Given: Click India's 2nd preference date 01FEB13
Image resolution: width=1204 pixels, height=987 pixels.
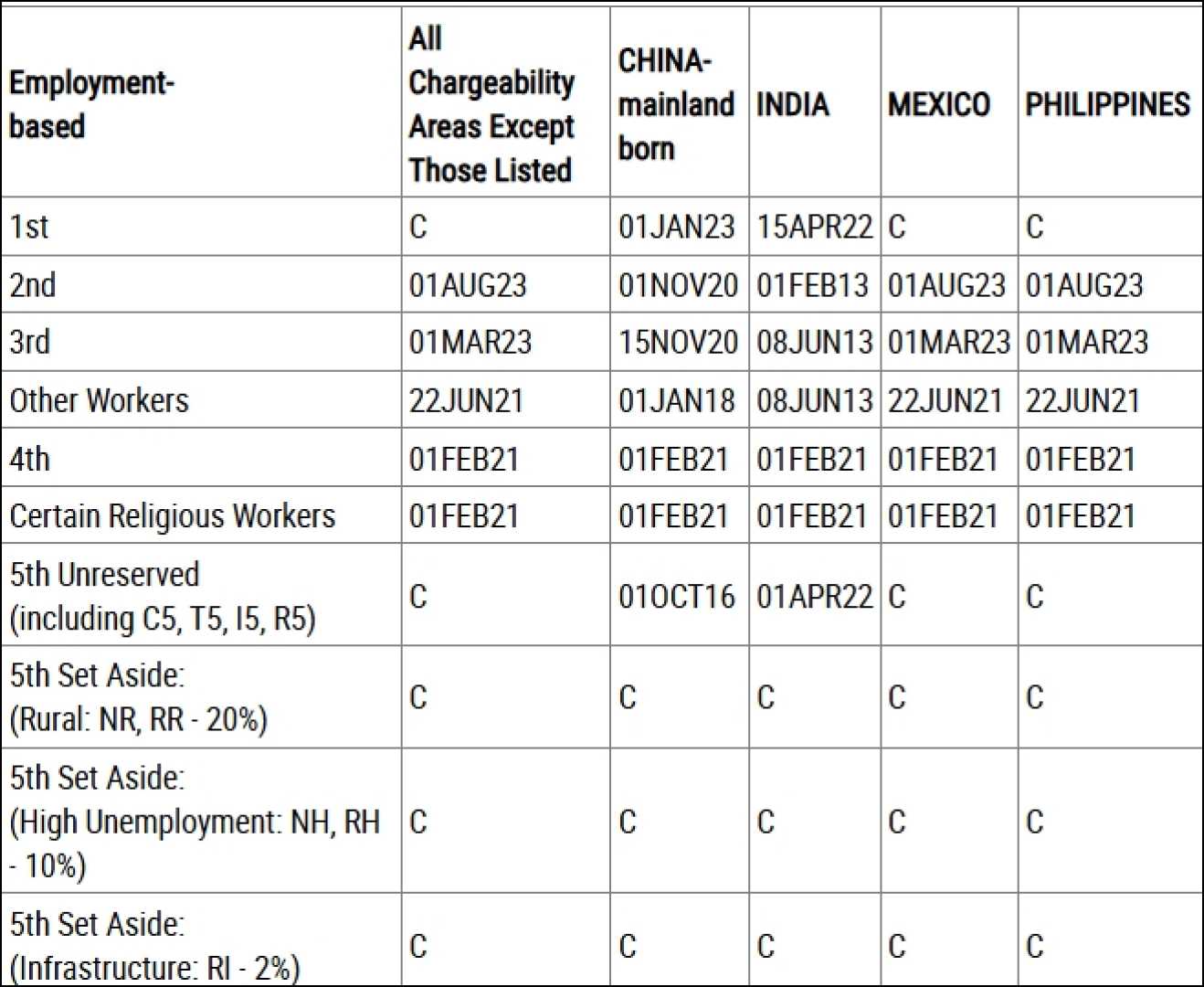Looking at the screenshot, I should [812, 285].
